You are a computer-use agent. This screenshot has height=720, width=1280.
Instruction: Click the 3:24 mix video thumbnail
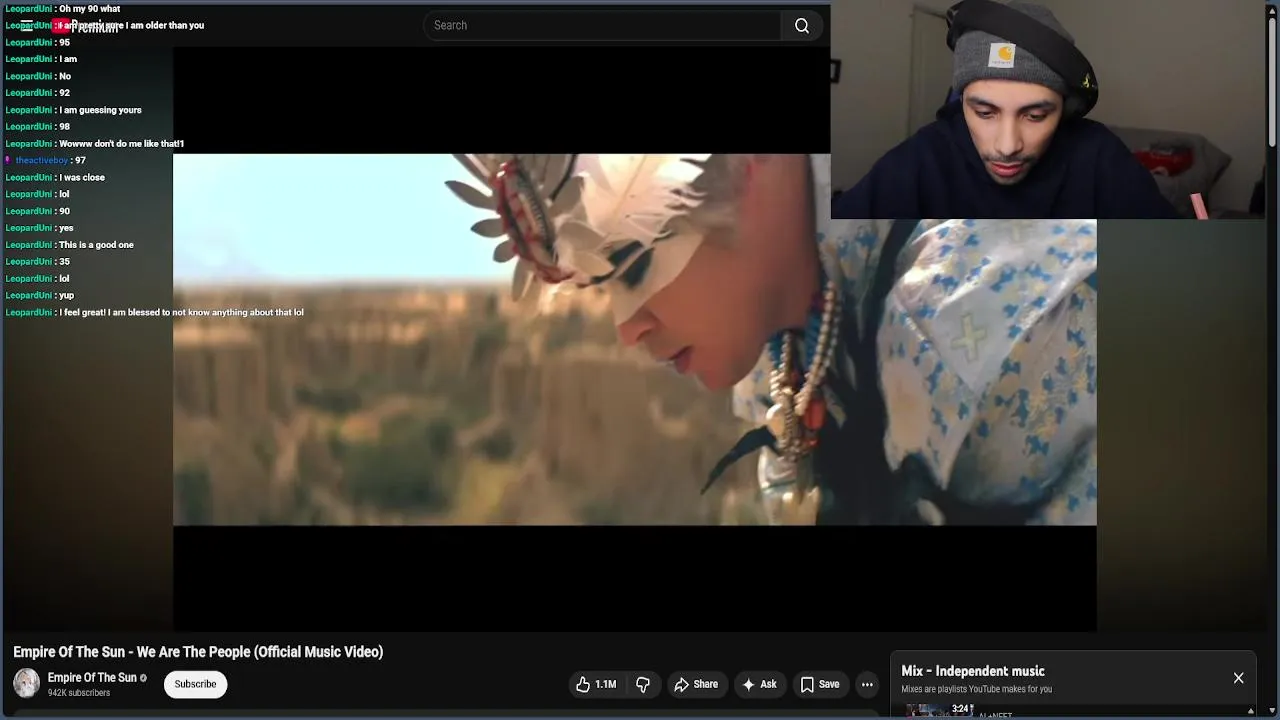(x=940, y=711)
